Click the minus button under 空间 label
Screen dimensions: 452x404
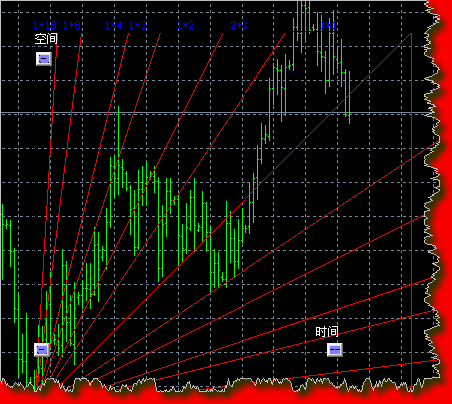(x=44, y=59)
